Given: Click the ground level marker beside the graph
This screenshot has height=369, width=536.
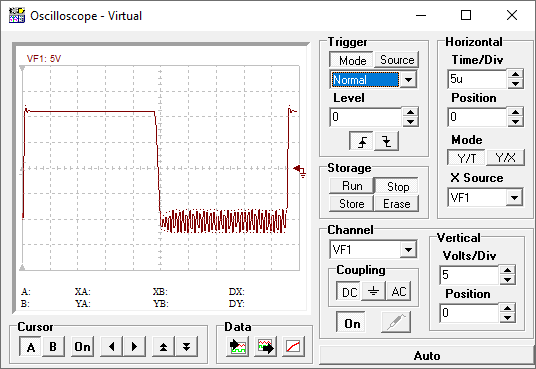Looking at the screenshot, I should tap(300, 170).
